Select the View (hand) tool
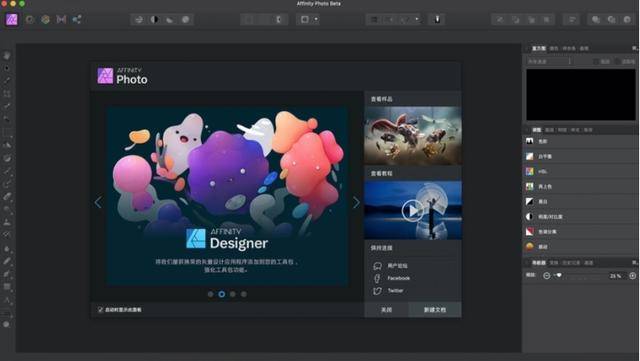Image resolution: width=640 pixels, height=361 pixels. 7,56
